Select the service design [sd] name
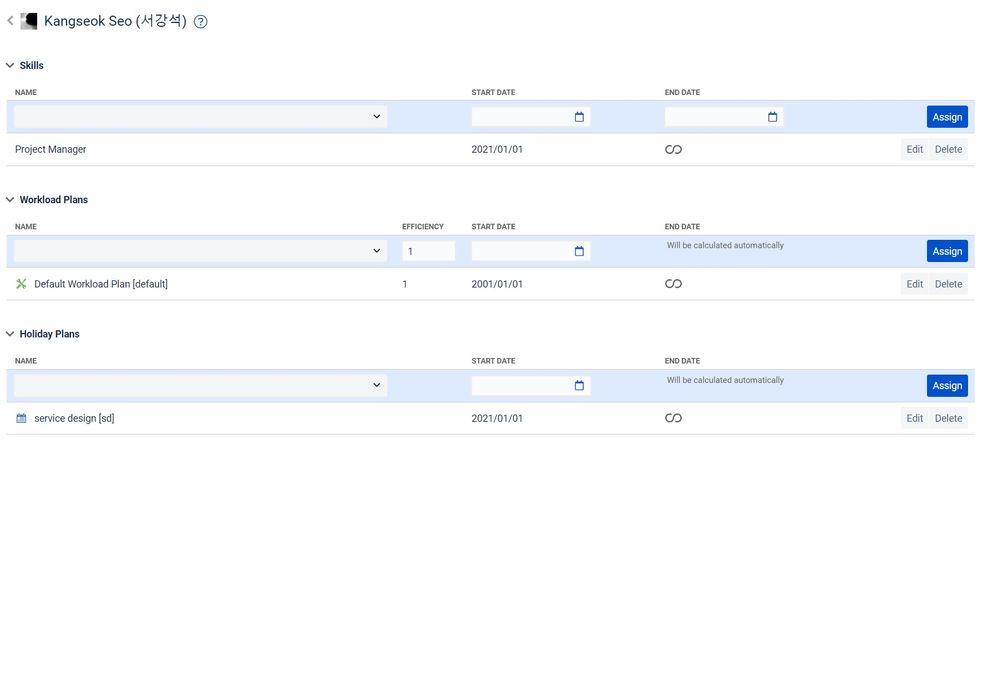The image size is (998, 696). click(74, 419)
